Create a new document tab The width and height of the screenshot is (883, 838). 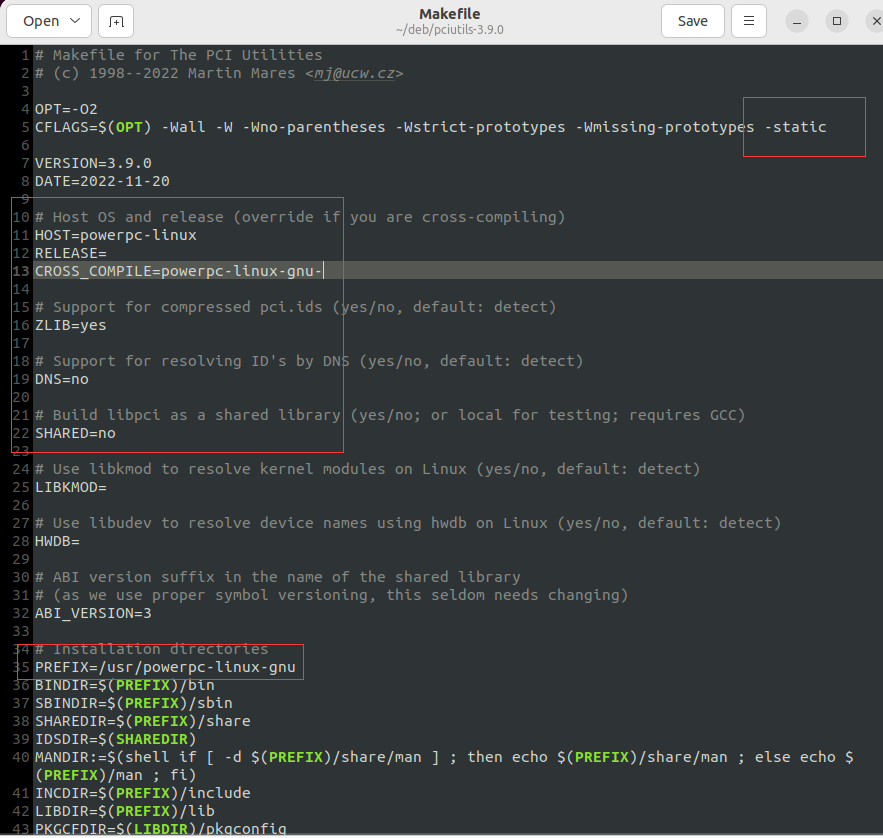(117, 21)
